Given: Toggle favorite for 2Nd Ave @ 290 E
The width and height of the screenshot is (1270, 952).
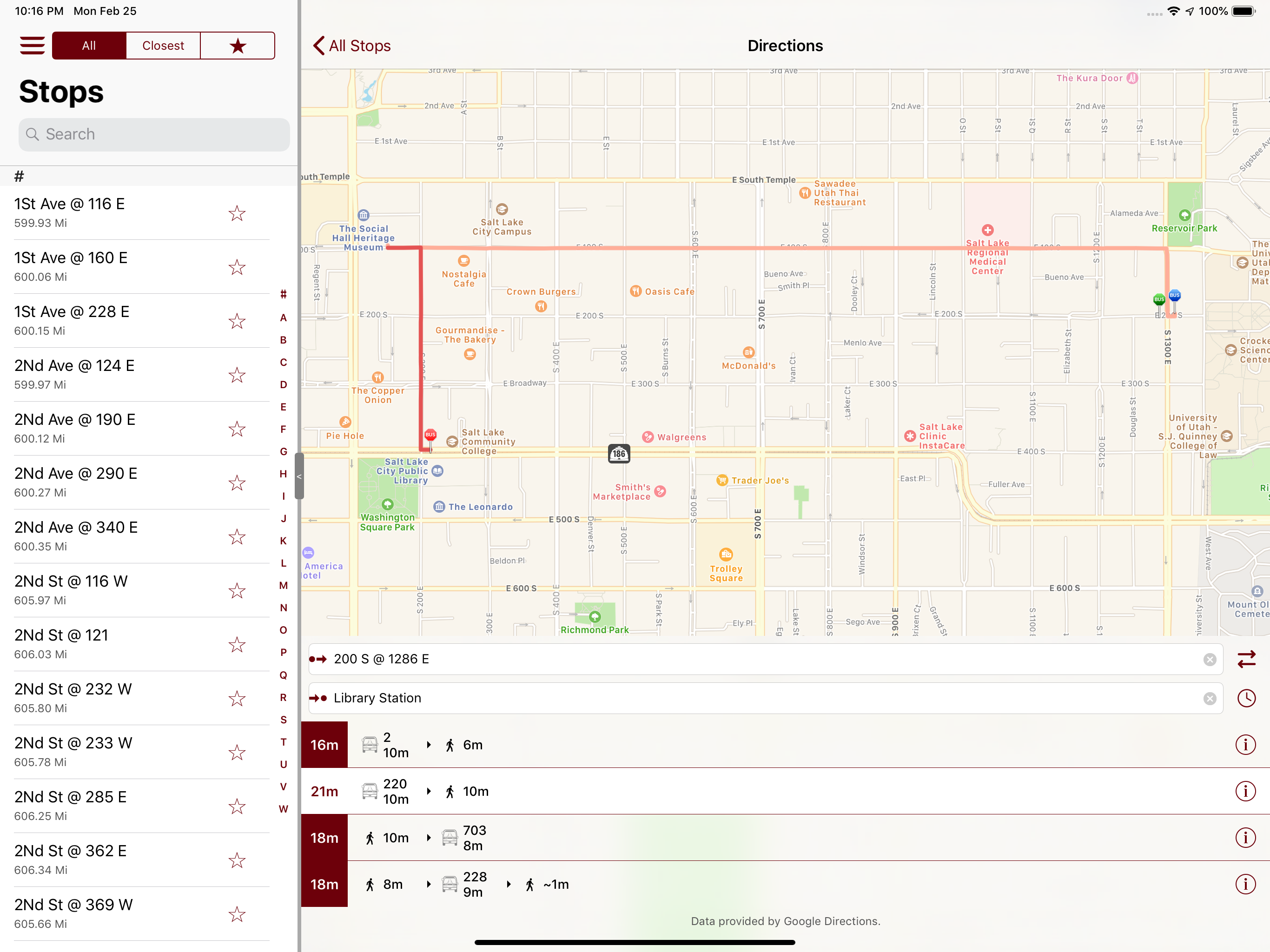Looking at the screenshot, I should [x=237, y=483].
